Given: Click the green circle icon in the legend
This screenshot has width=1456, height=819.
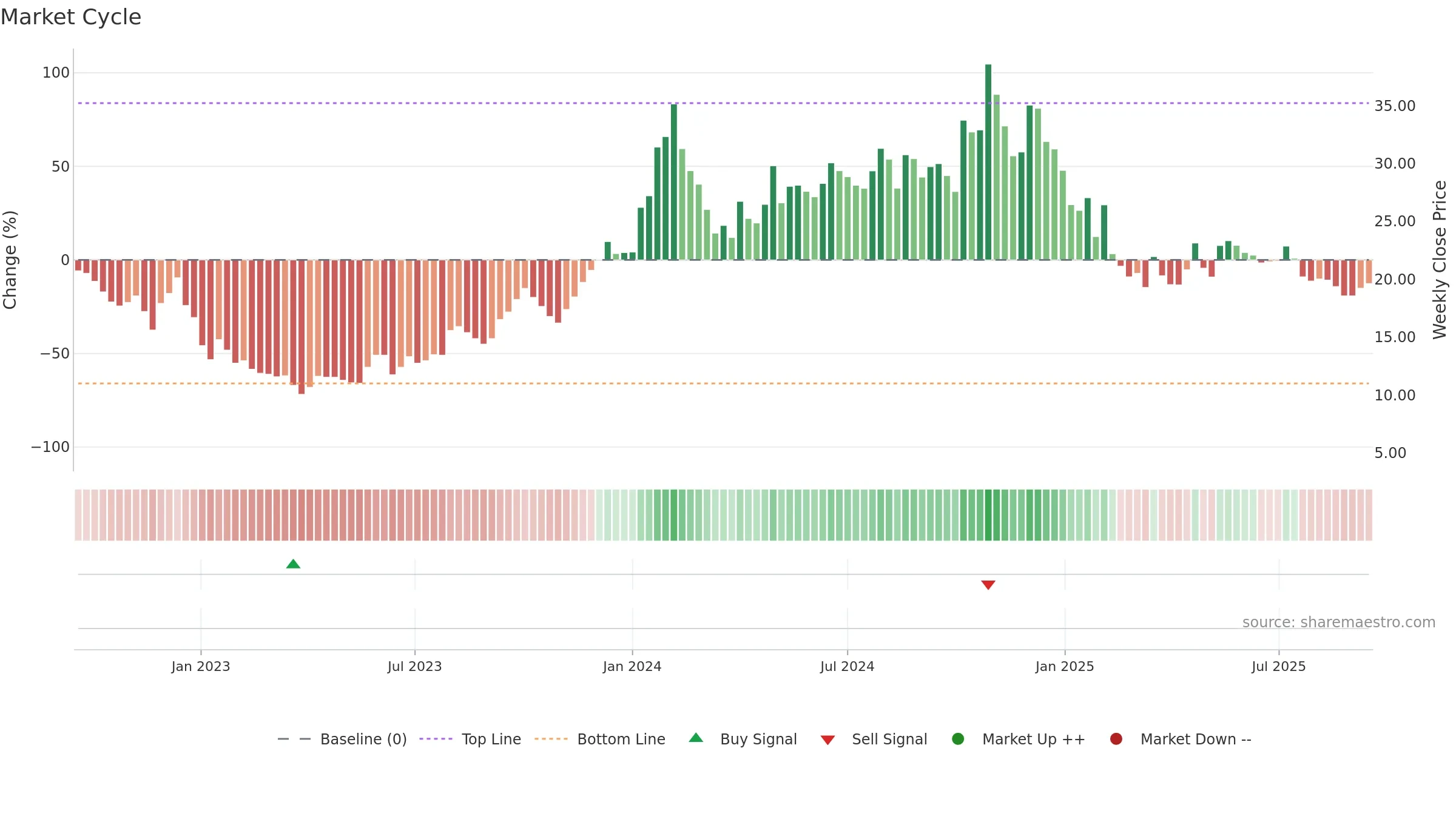Looking at the screenshot, I should [958, 739].
